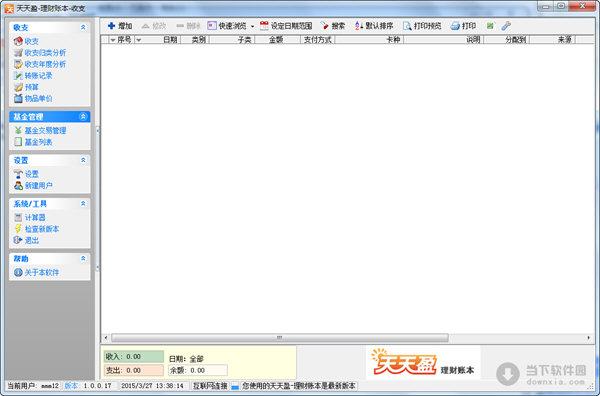Click the latest-version status message

click(299, 386)
